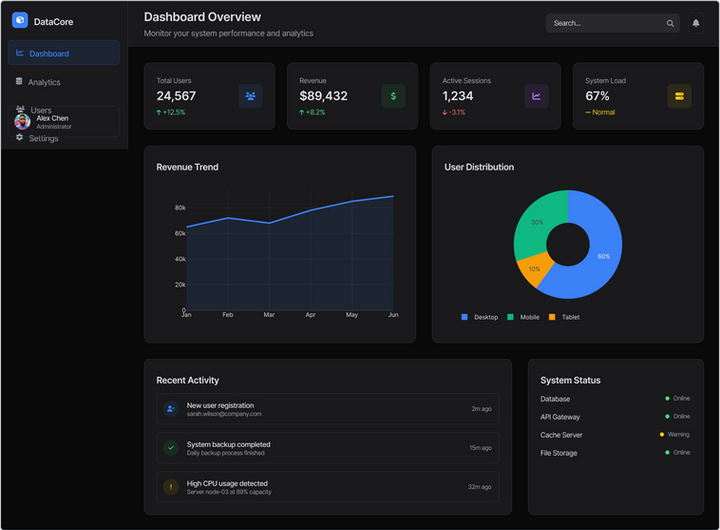The image size is (720, 530).
Task: Click the Cache Server status label
Action: 561,435
